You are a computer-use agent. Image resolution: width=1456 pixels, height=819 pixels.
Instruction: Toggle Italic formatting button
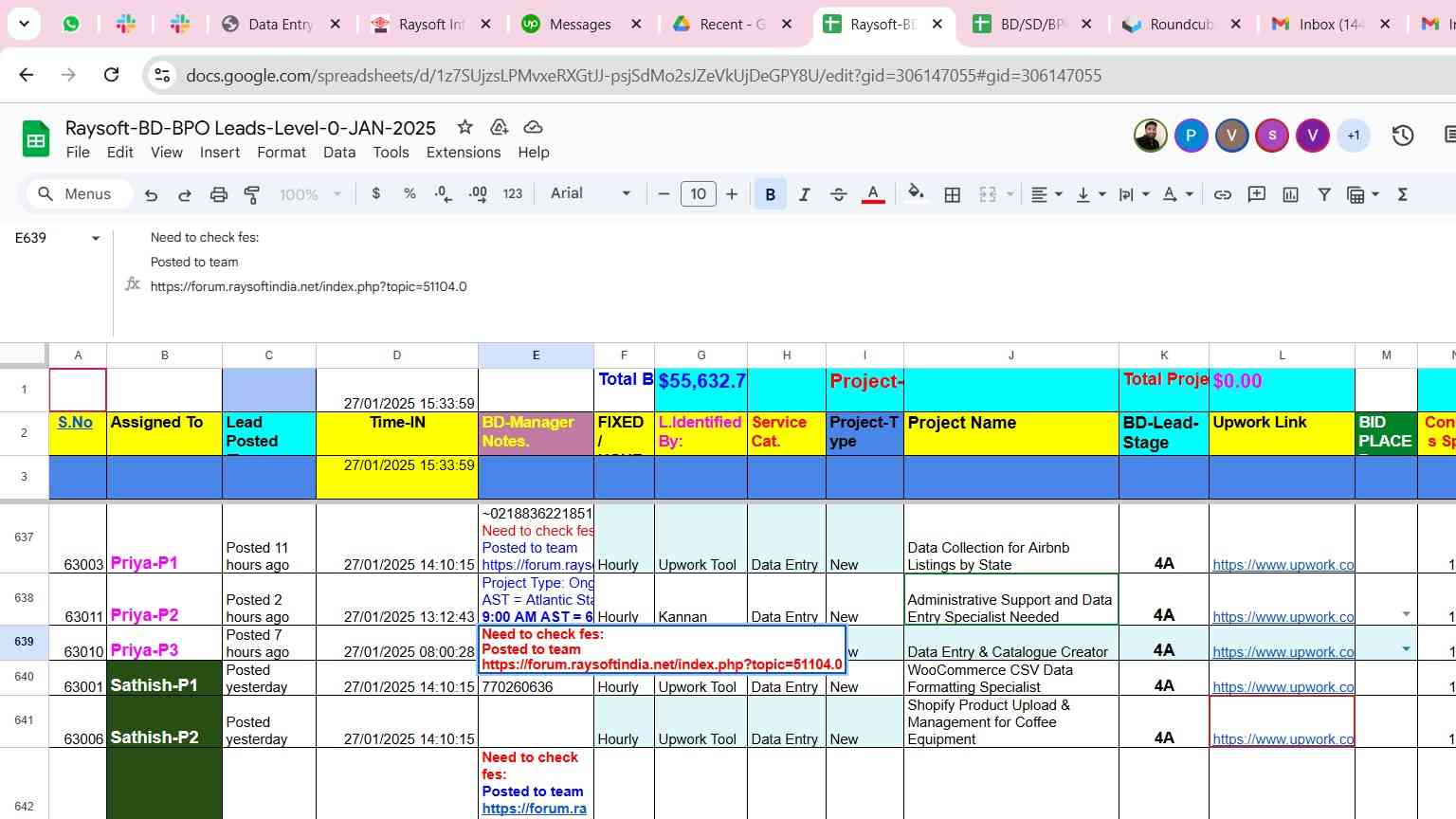tap(804, 194)
